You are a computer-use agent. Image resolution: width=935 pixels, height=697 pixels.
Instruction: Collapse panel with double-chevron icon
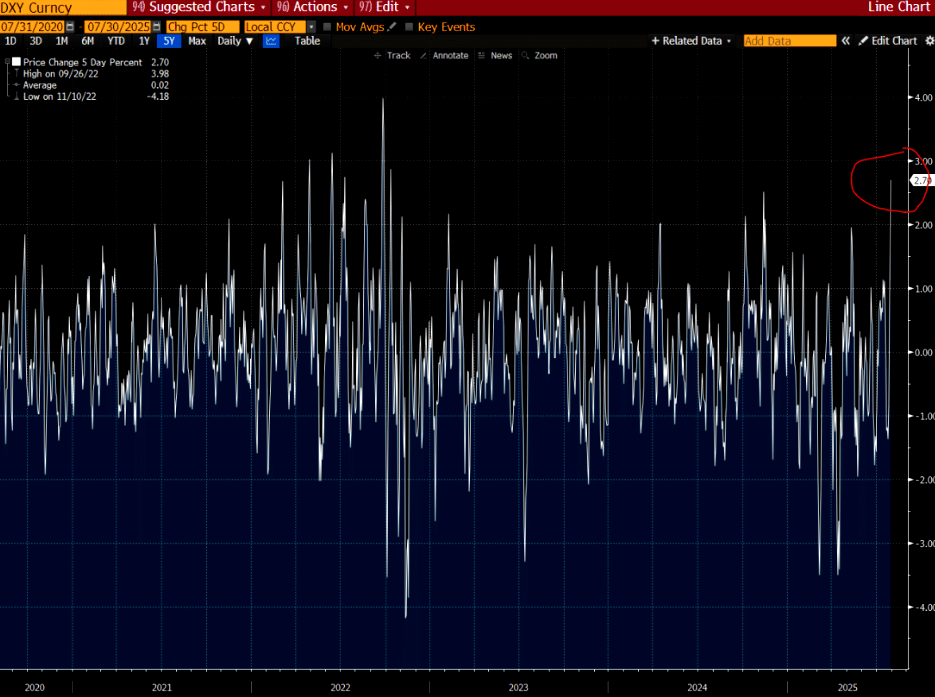click(845, 41)
